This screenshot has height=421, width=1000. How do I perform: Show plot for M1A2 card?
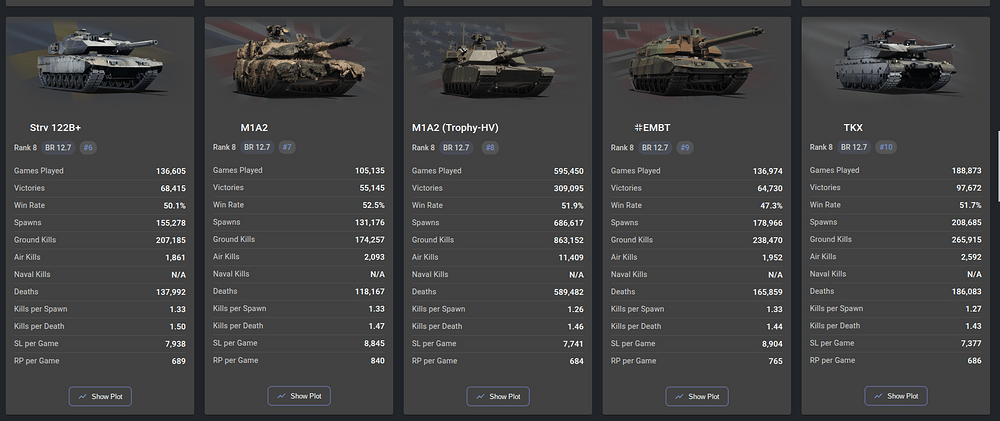[299, 396]
